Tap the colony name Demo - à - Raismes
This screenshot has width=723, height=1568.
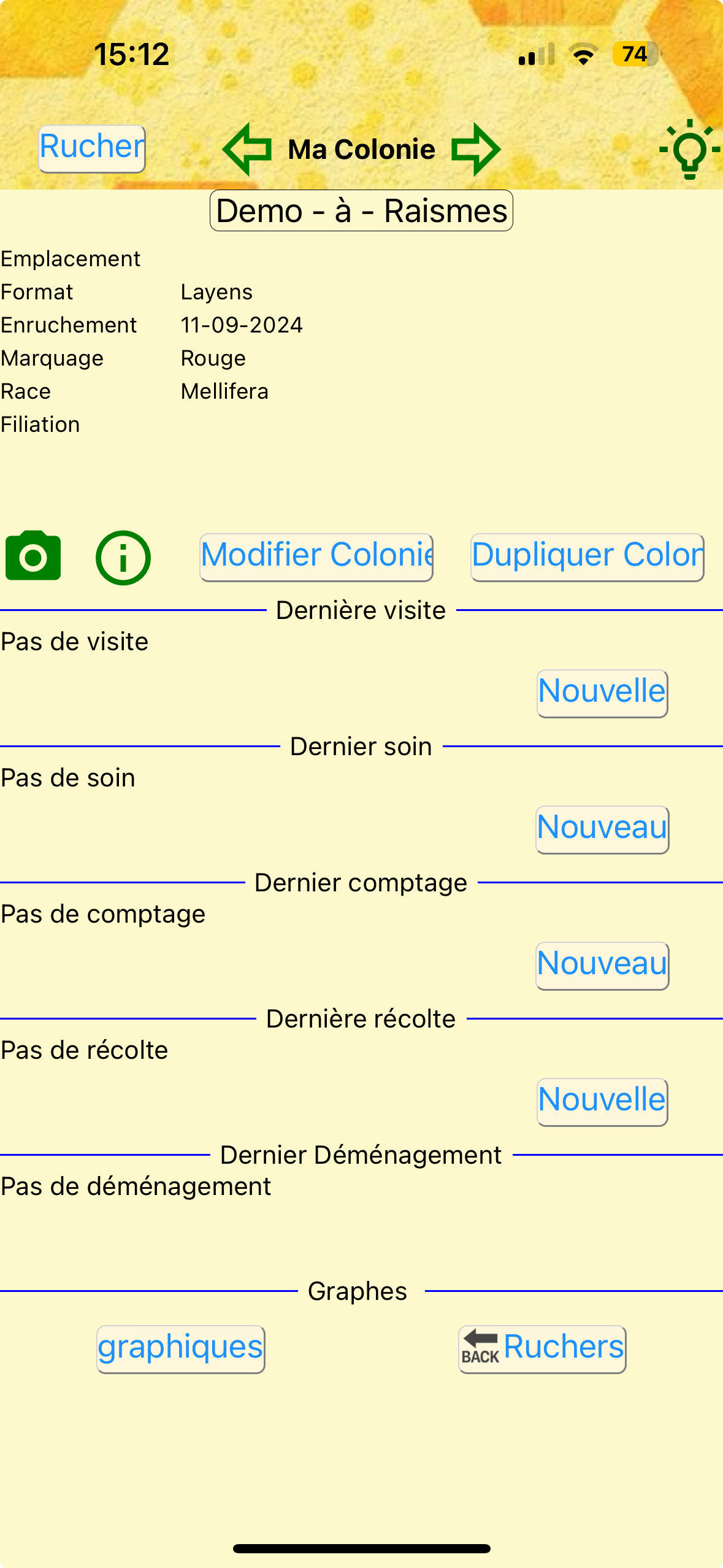[x=361, y=211]
